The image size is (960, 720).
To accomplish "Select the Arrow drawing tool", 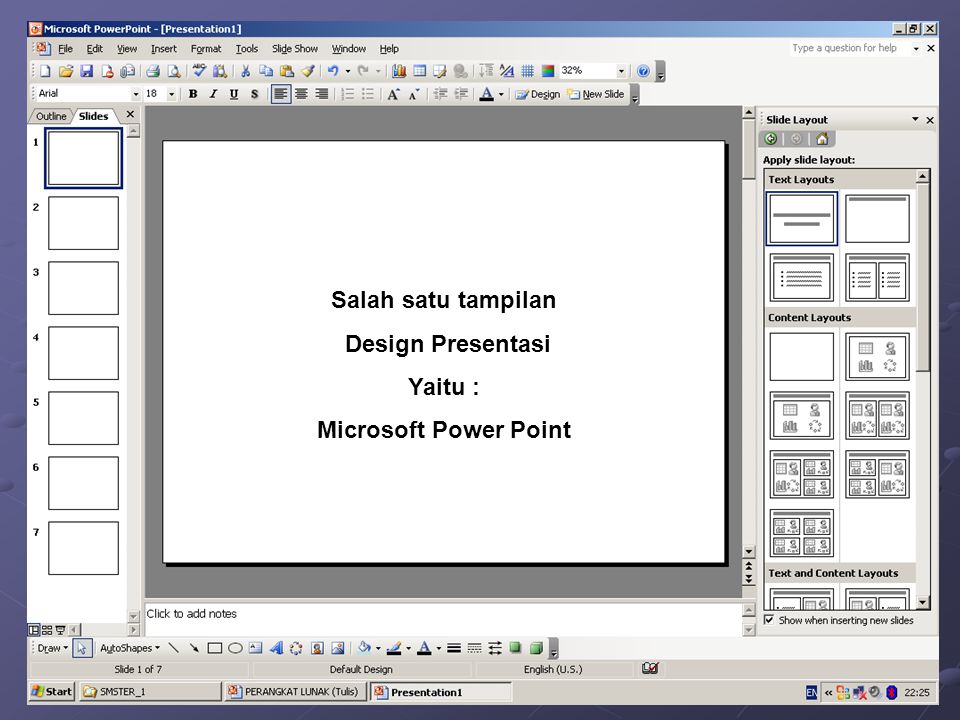I will pyautogui.click(x=194, y=648).
